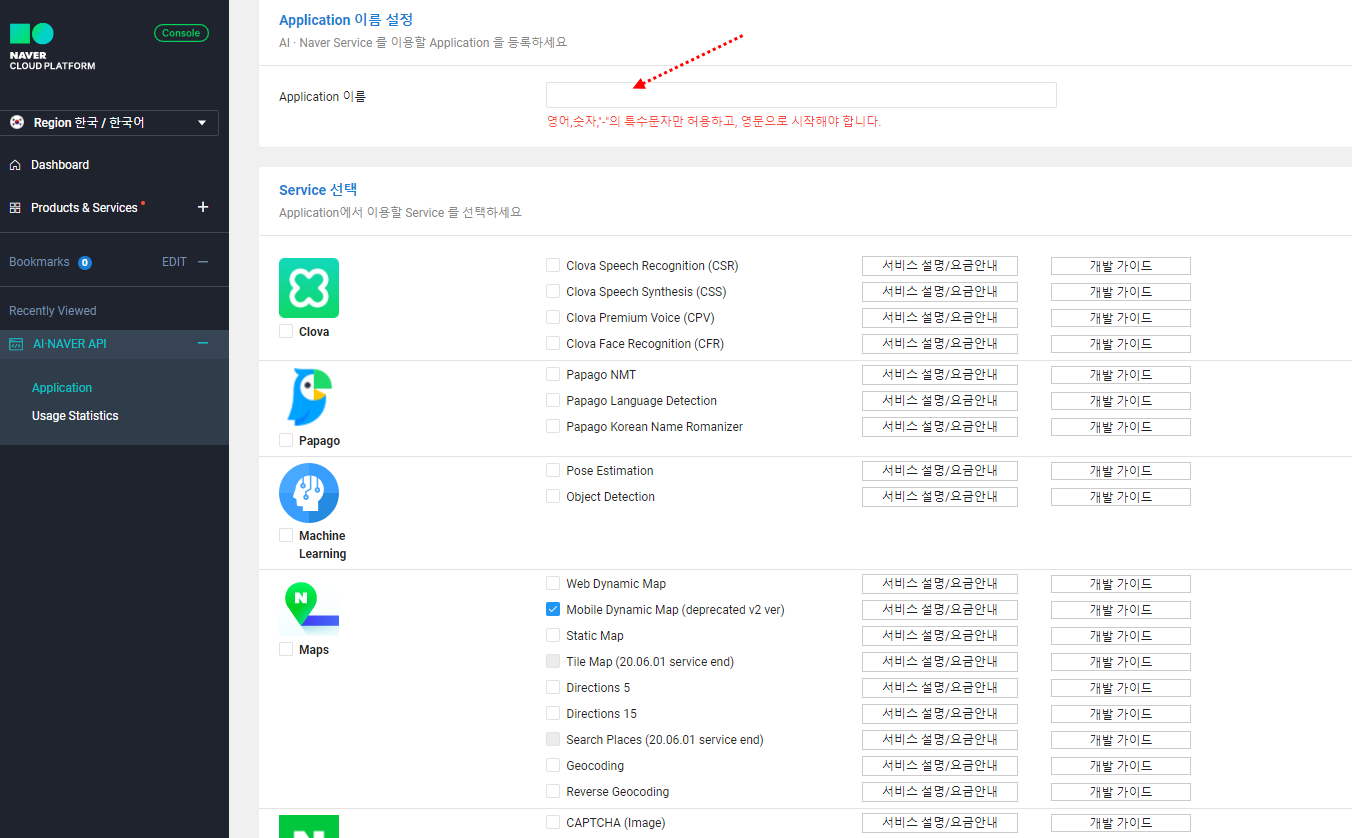Click EDIT next to Bookmarks
Screen dimensions: 1352x838
click(x=174, y=262)
